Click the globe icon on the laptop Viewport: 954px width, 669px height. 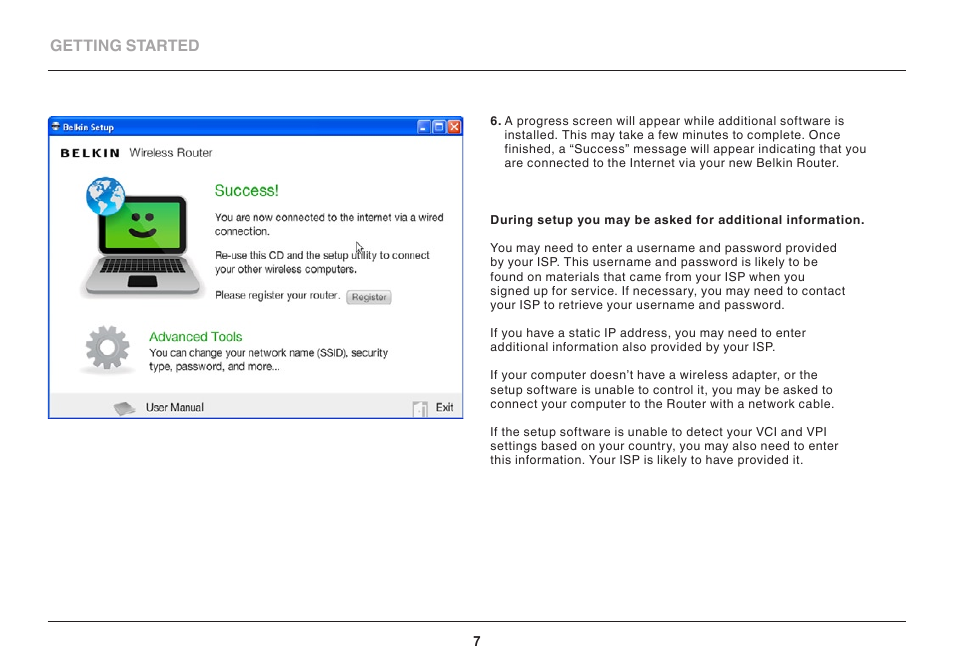[105, 196]
